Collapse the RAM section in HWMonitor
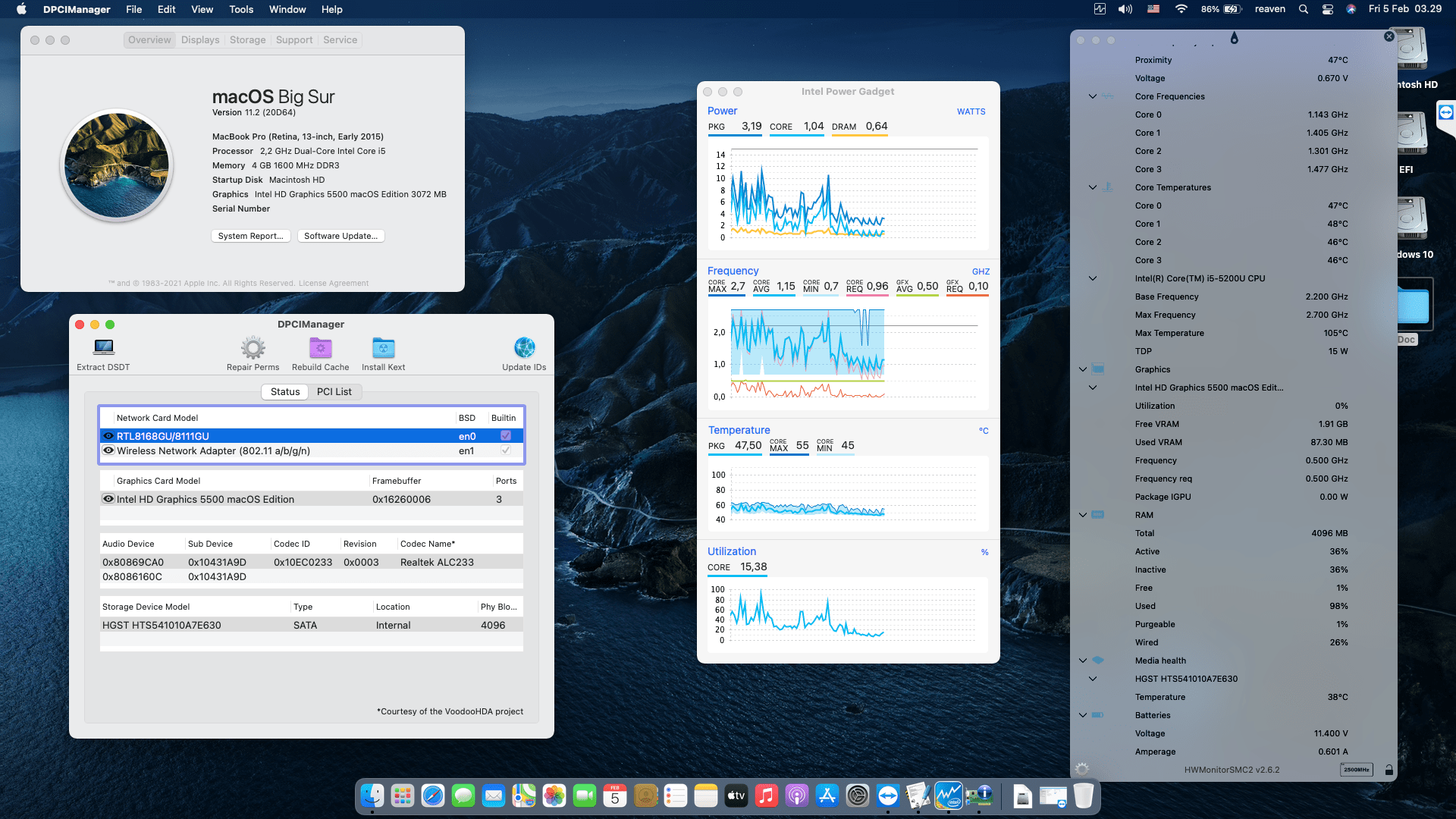Image resolution: width=1456 pixels, height=819 pixels. pyautogui.click(x=1083, y=515)
